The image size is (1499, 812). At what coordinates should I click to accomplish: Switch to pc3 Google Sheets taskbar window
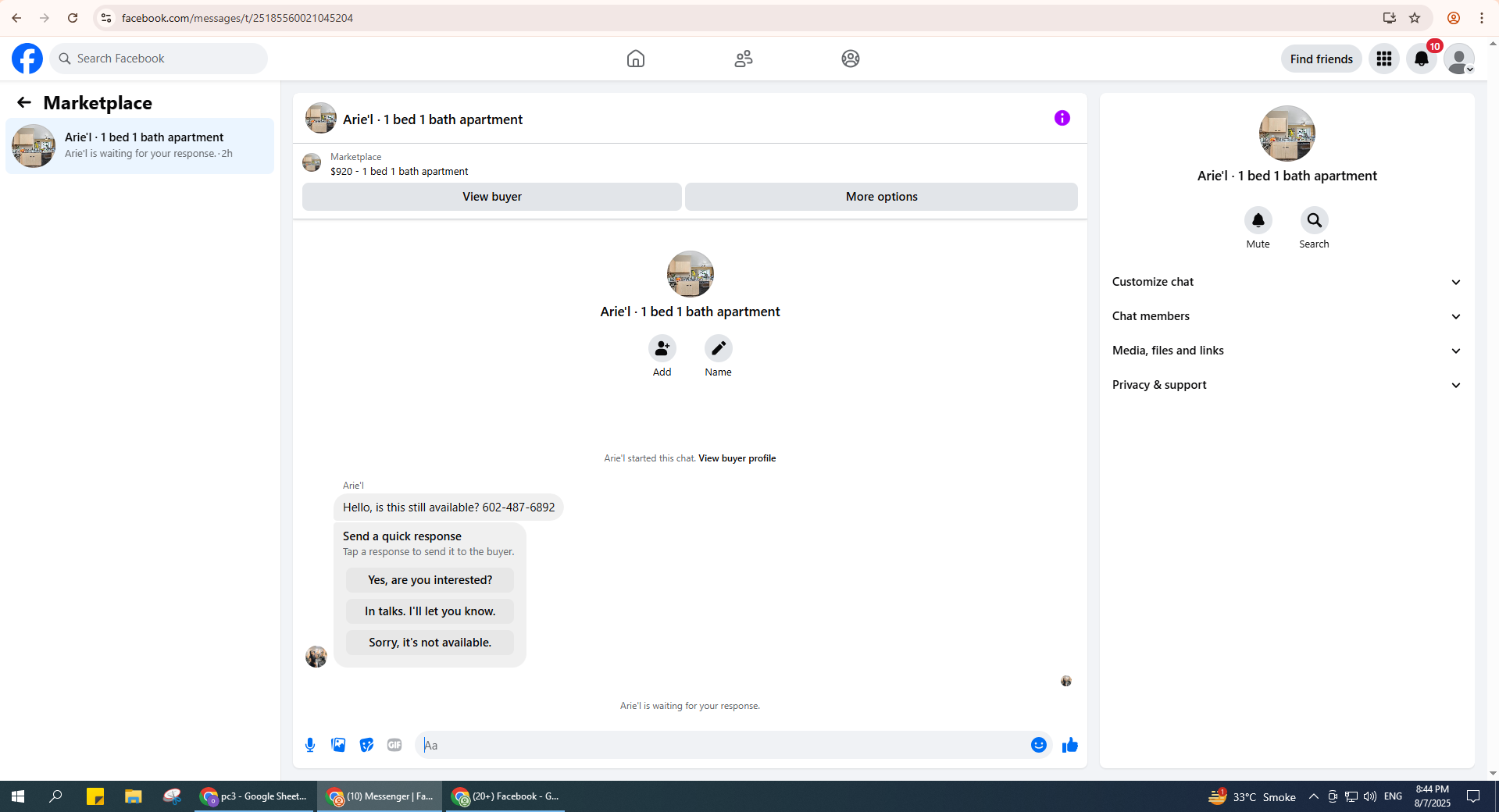[x=255, y=796]
